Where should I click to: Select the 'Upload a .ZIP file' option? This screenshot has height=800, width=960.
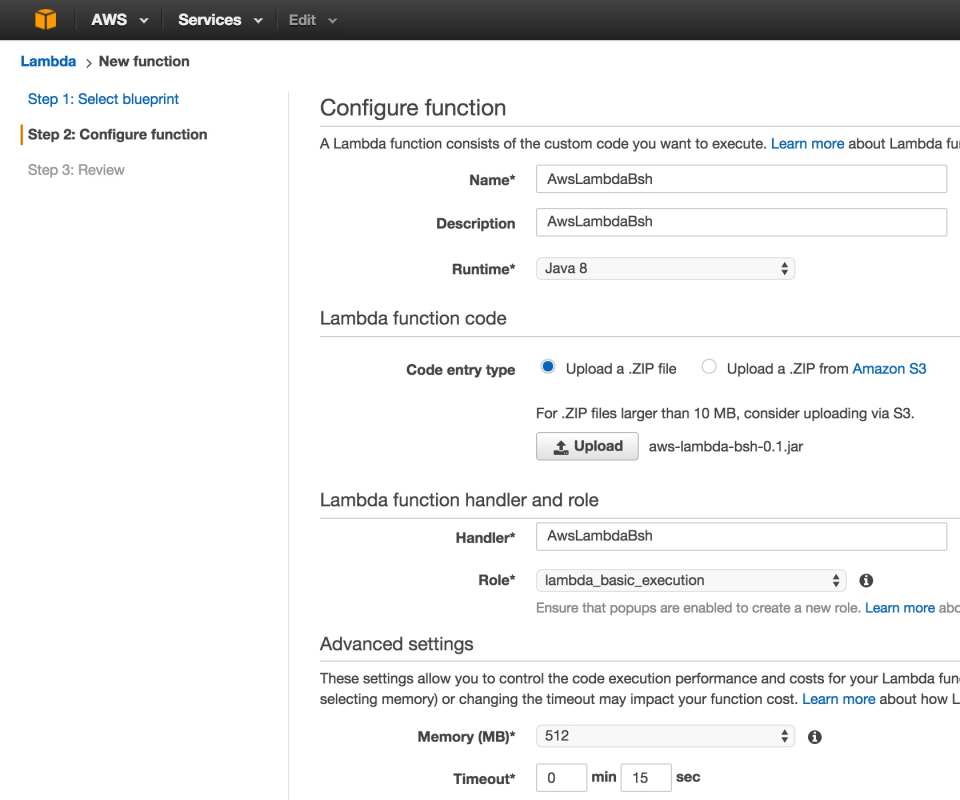(548, 367)
